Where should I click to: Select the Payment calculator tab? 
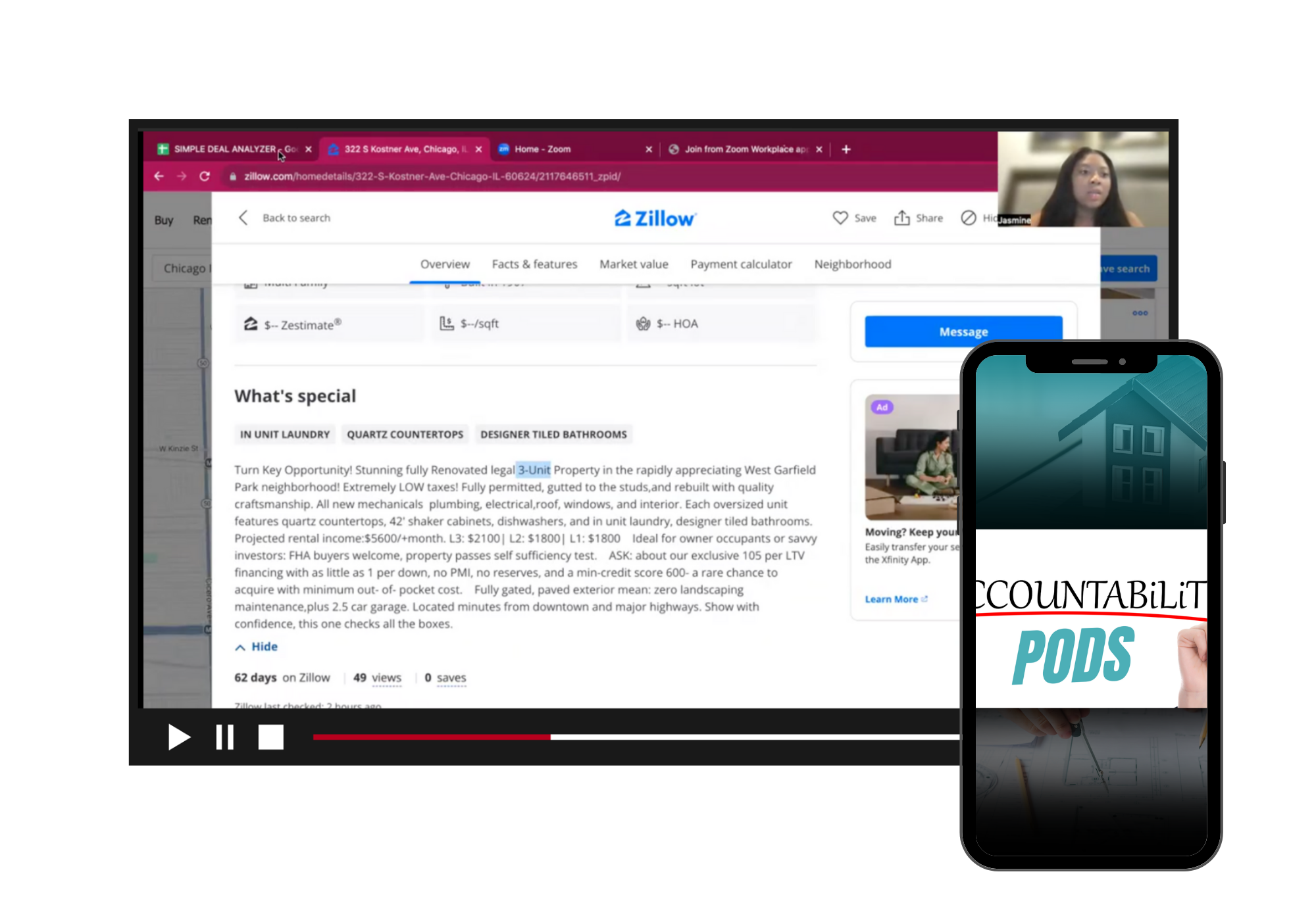point(741,264)
